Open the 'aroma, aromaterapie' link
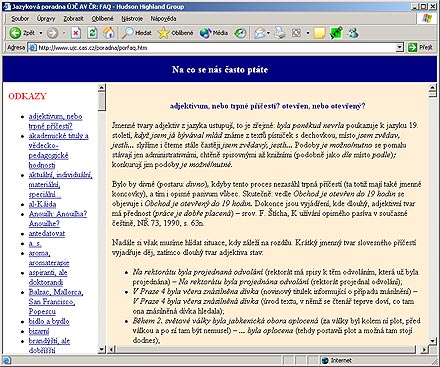The image size is (440, 367). click(x=49, y=258)
